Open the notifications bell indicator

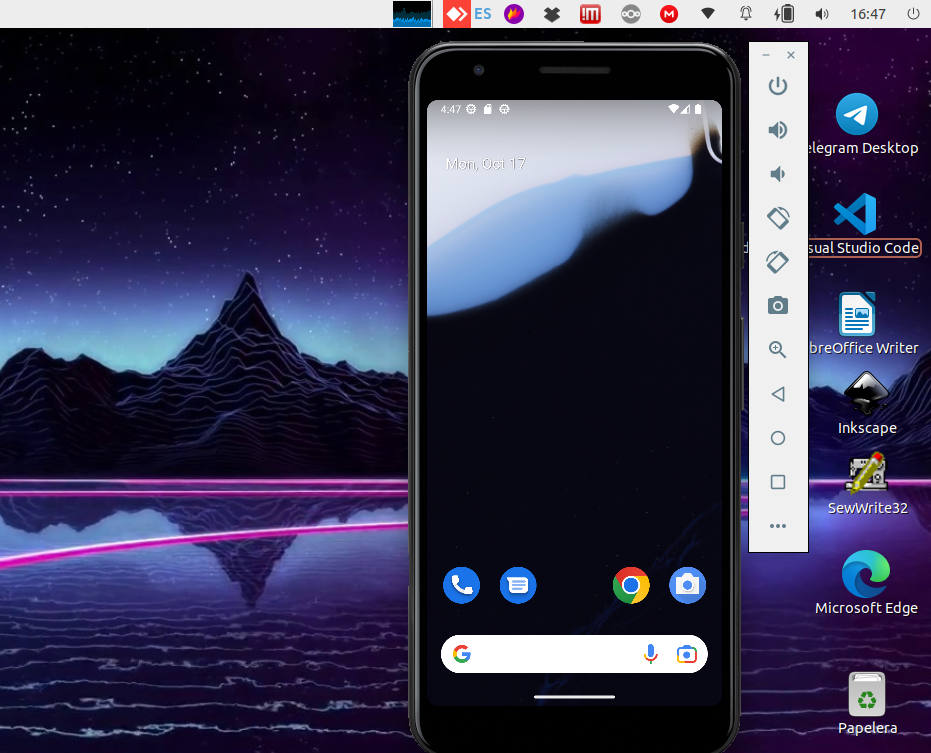click(746, 14)
